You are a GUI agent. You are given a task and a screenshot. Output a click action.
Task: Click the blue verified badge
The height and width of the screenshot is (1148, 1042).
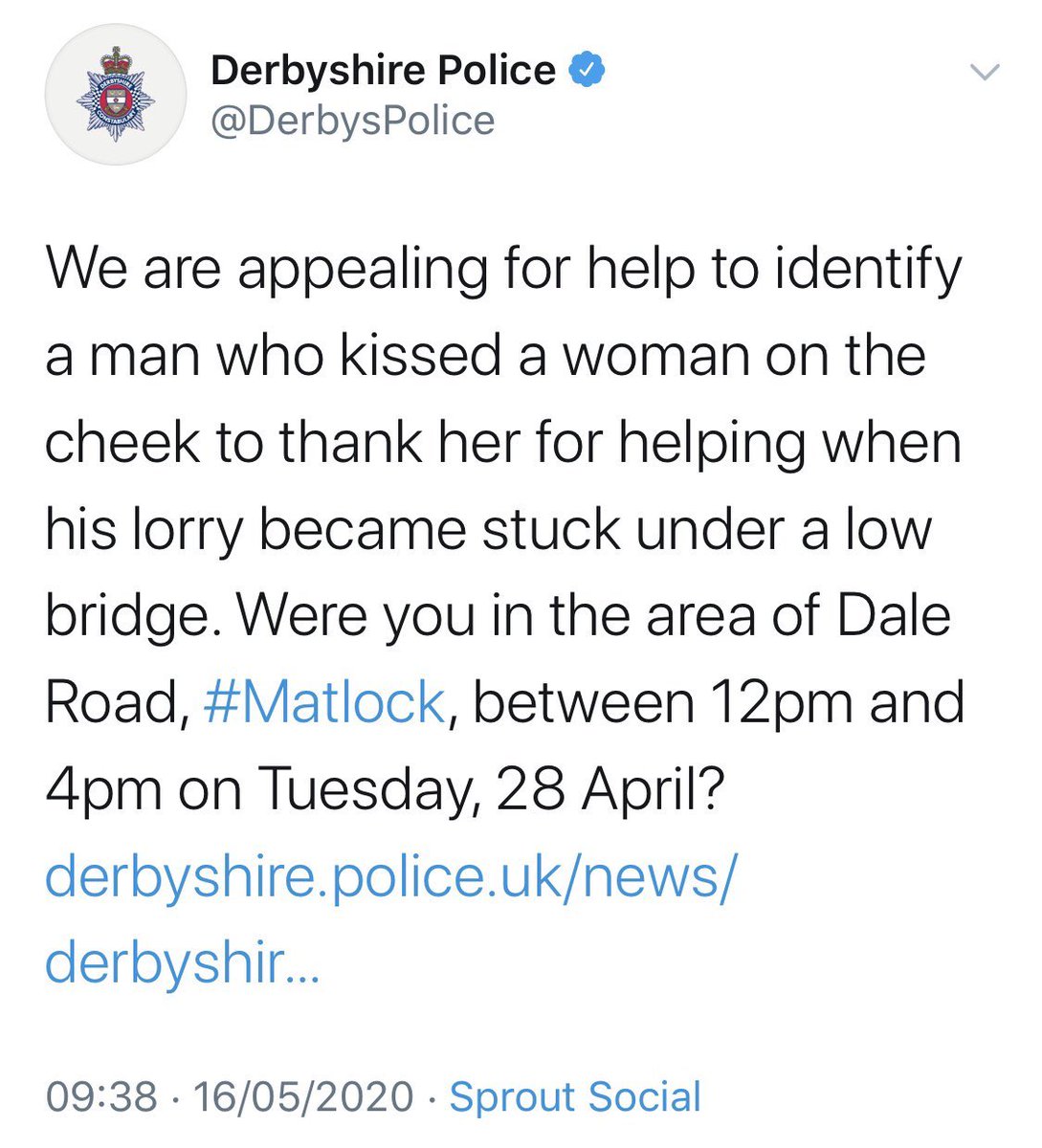click(587, 70)
